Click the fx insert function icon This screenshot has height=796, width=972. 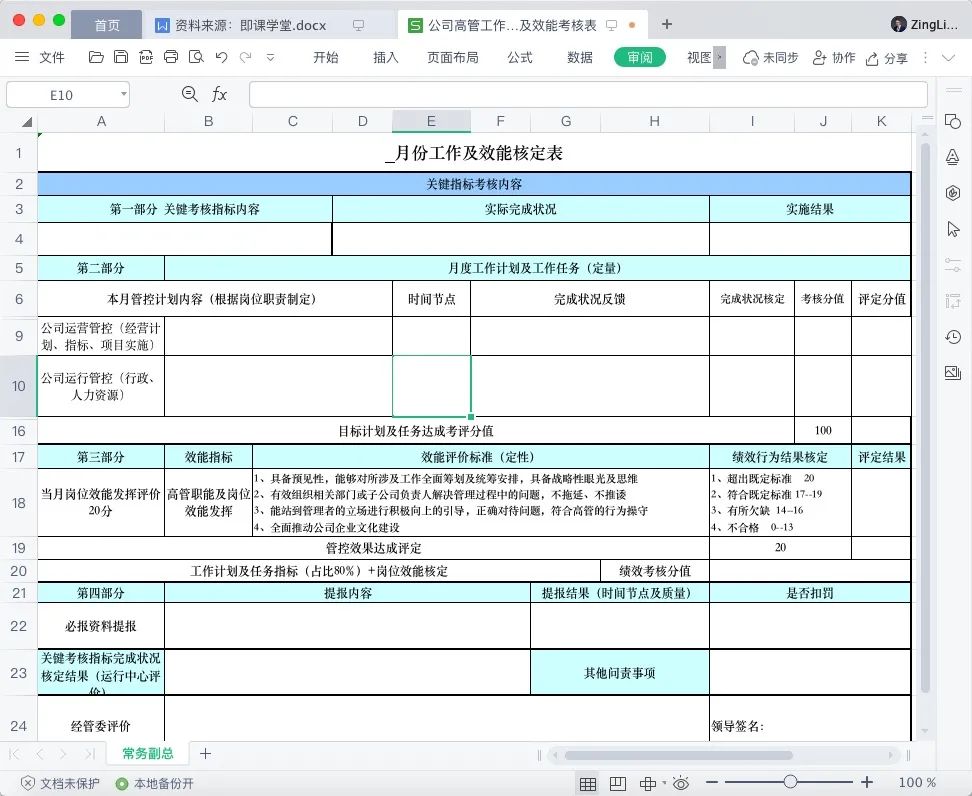point(219,93)
